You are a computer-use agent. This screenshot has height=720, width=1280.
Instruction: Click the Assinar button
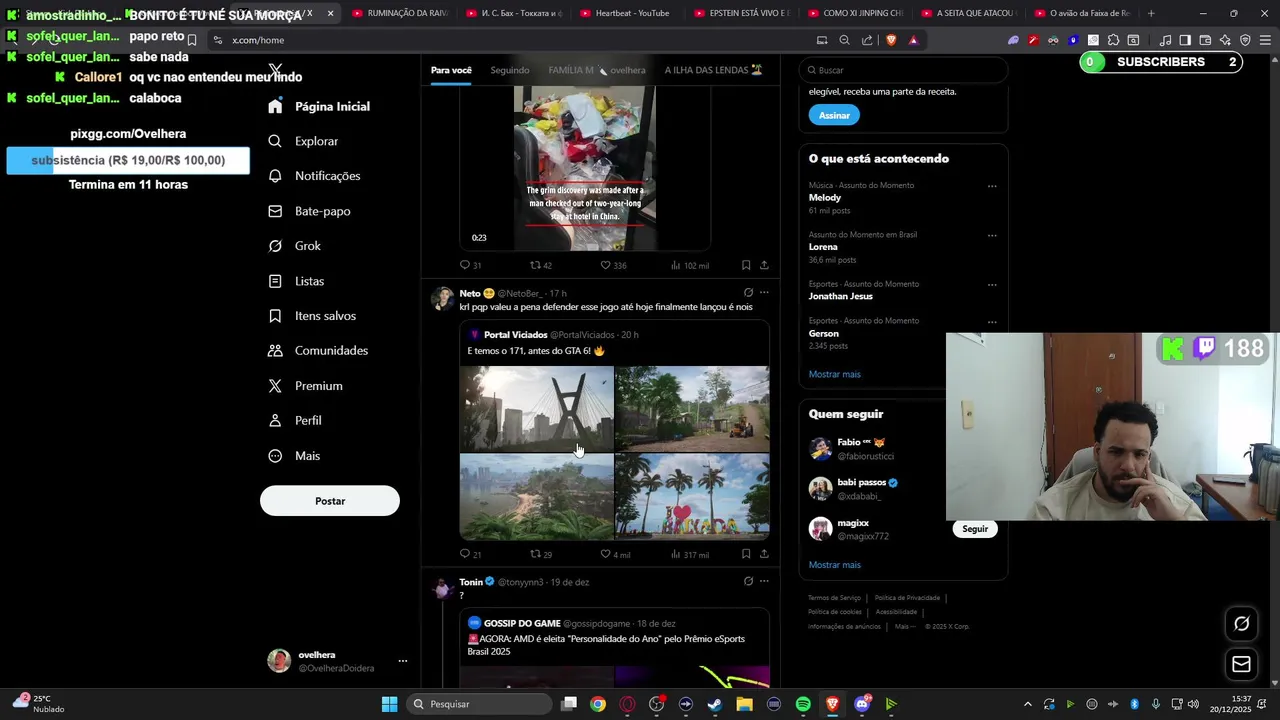click(834, 115)
